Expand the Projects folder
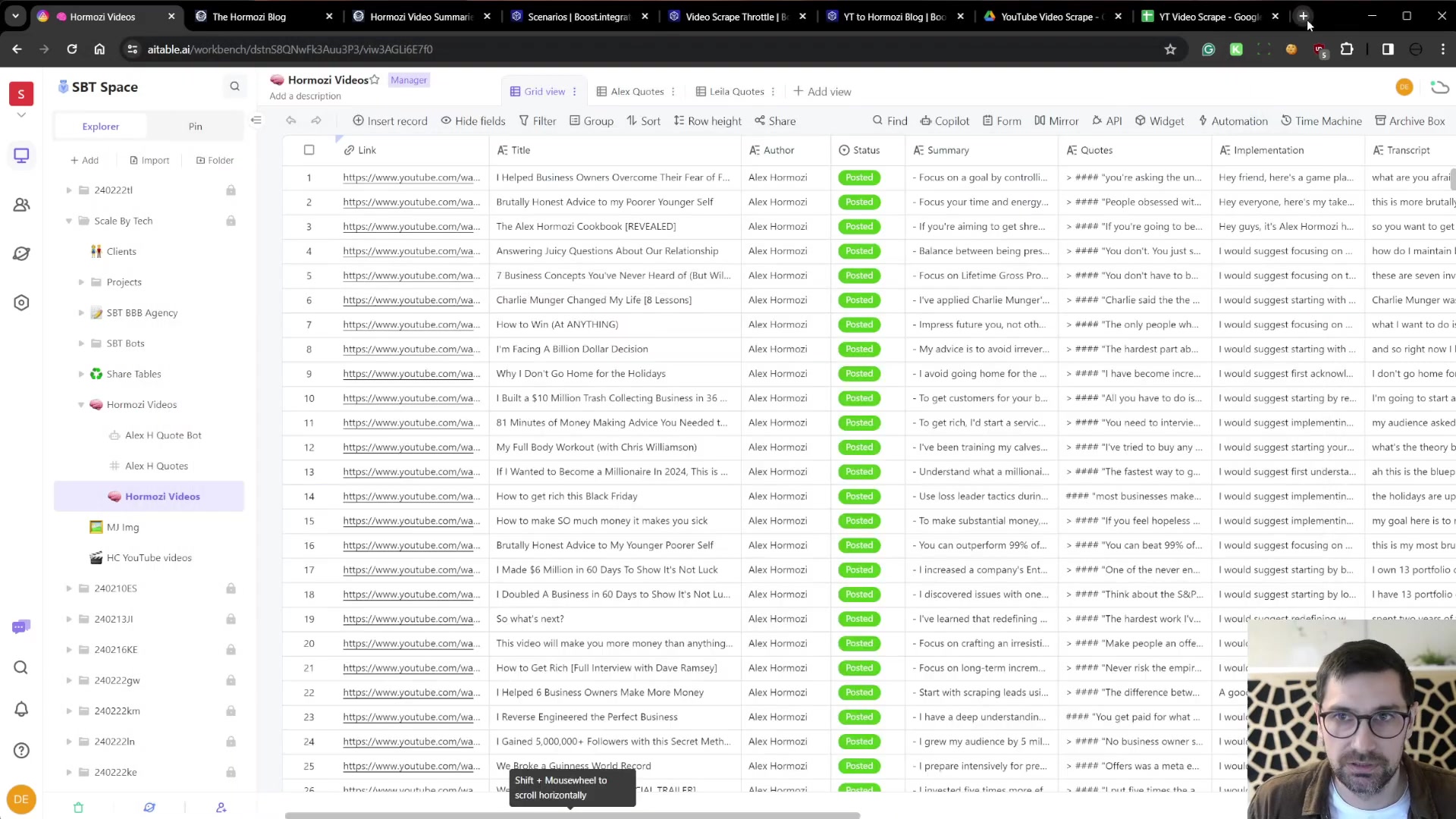Viewport: 1456px width, 819px height. coord(81,282)
